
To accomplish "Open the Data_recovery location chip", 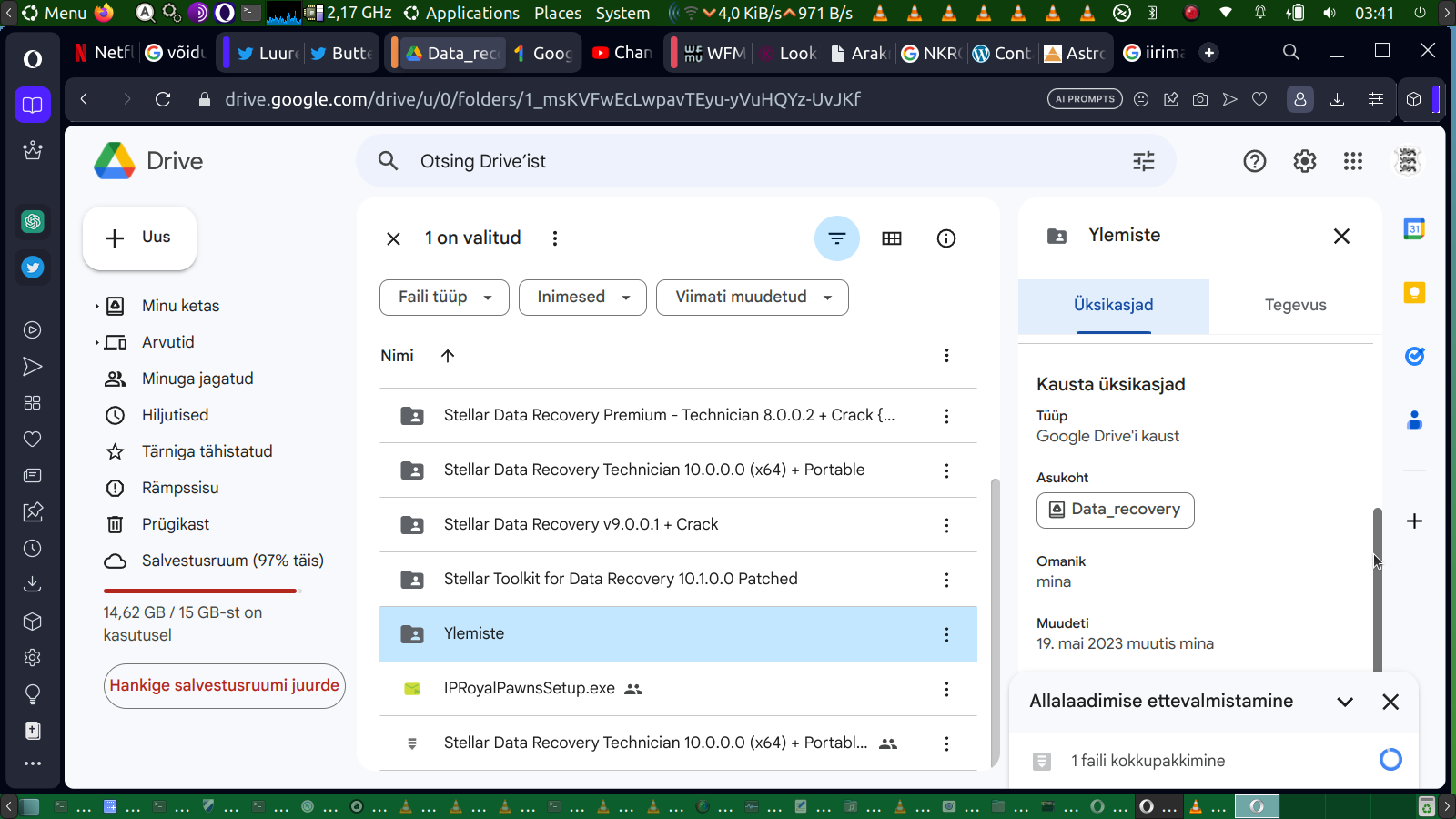I will click(x=1116, y=510).
